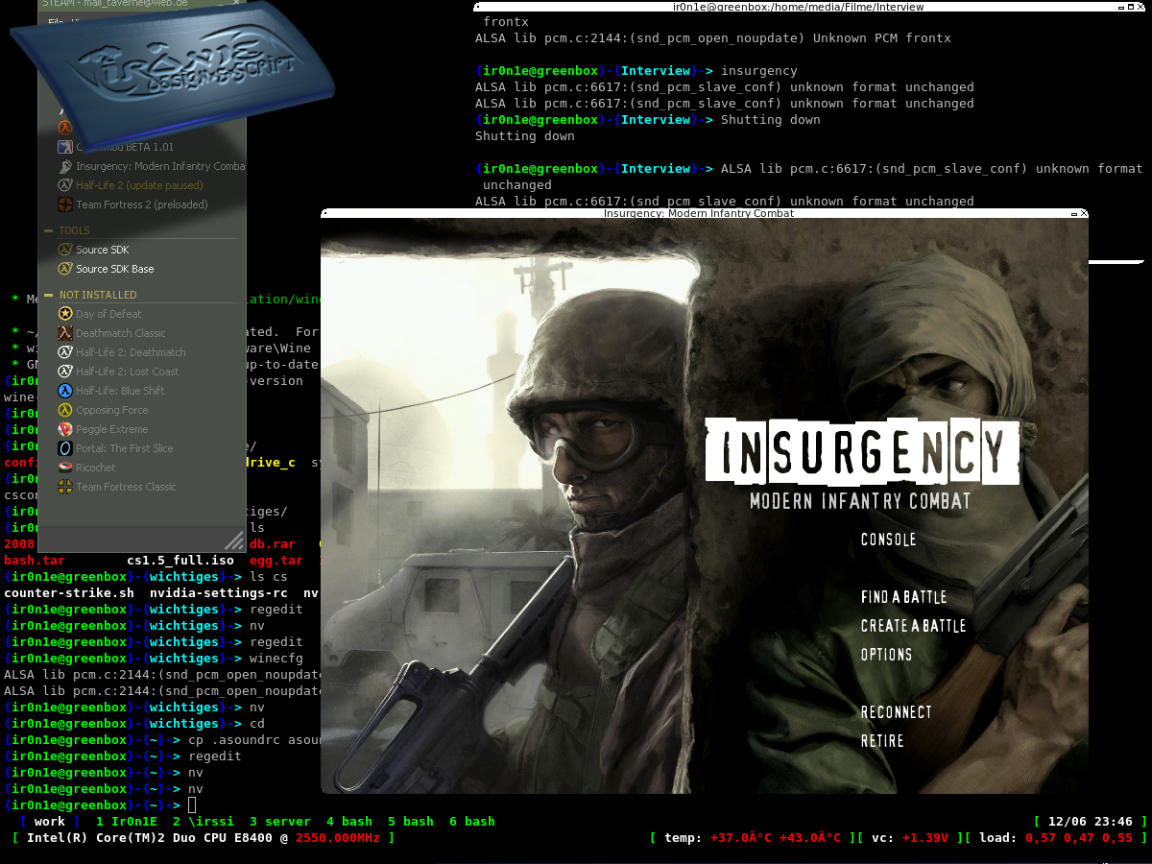Choose CREATE A BATTLE in Insurgency

pyautogui.click(x=913, y=625)
